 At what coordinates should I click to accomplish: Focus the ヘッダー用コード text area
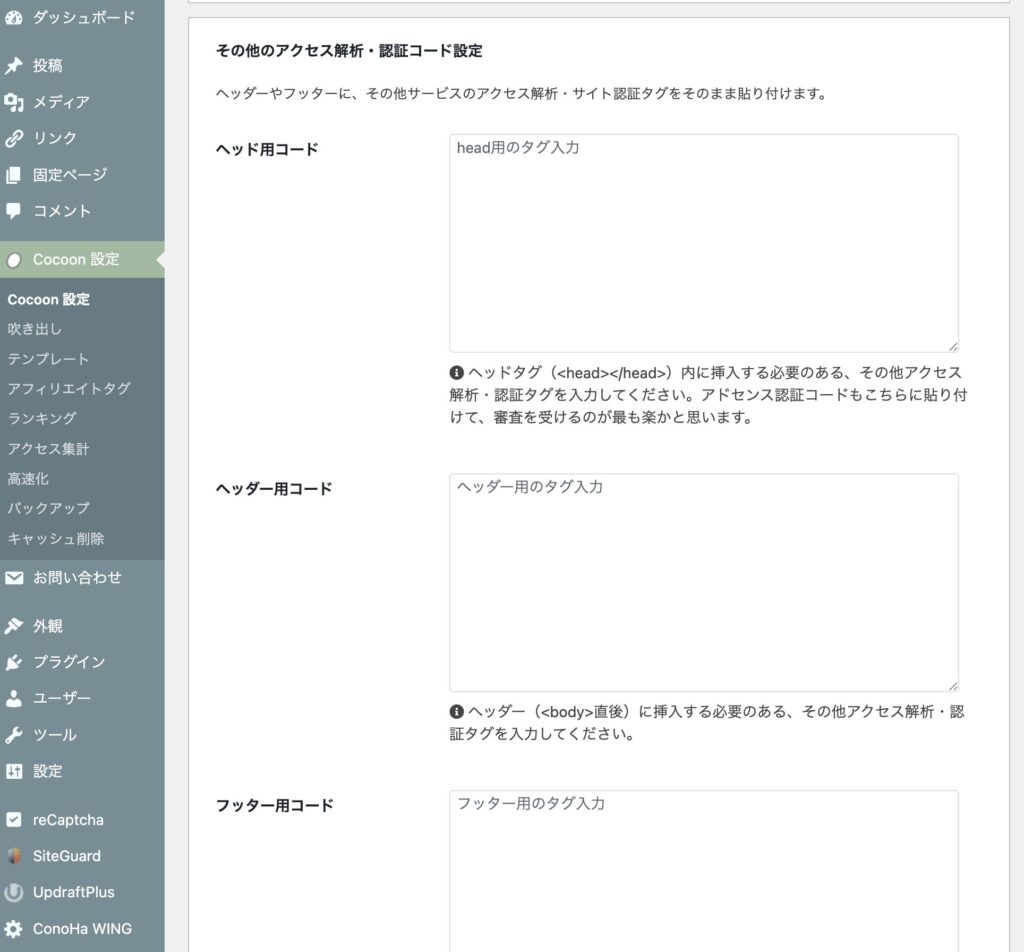point(703,582)
